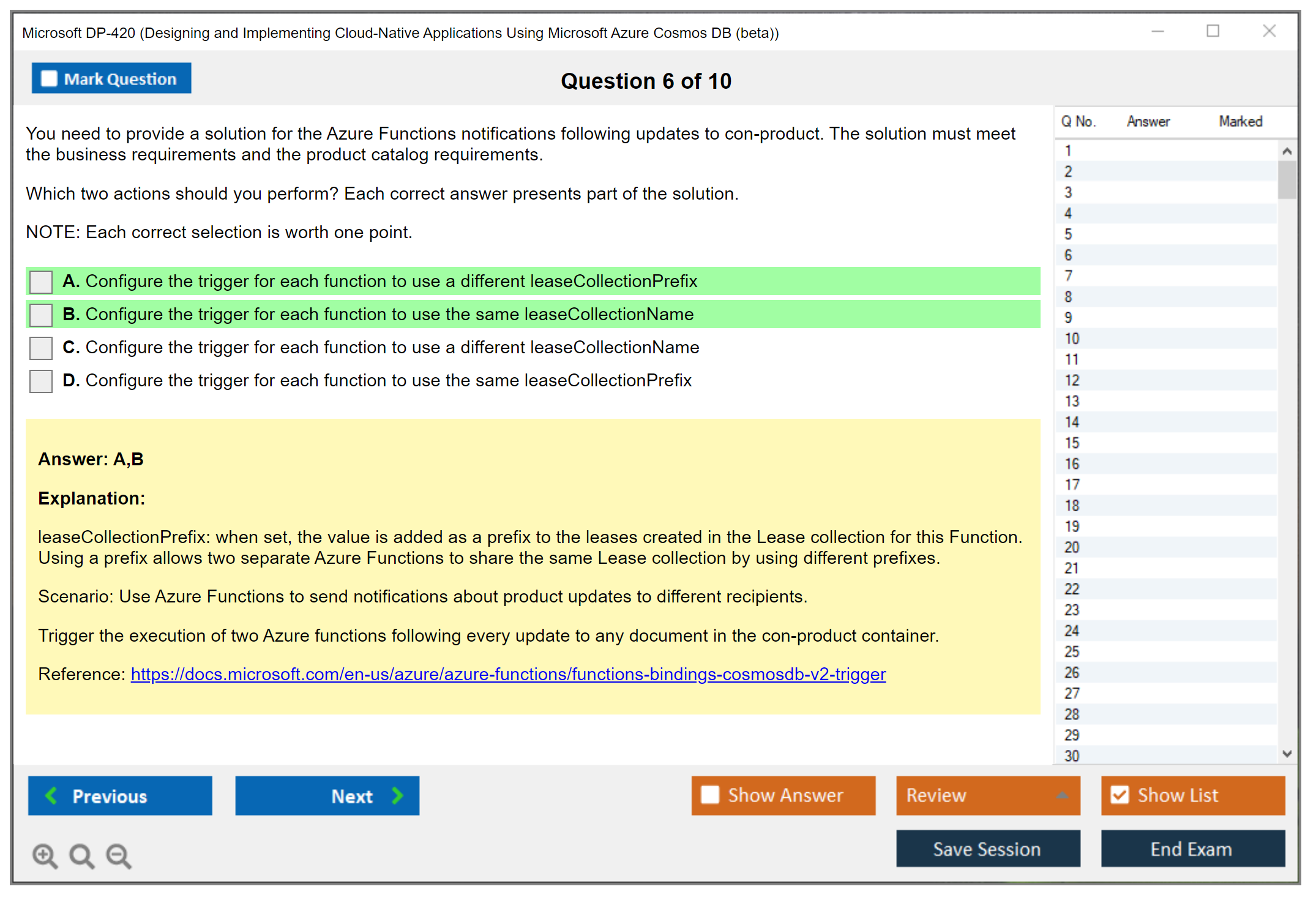Click the reset zoom magnifier icon

pos(81,855)
